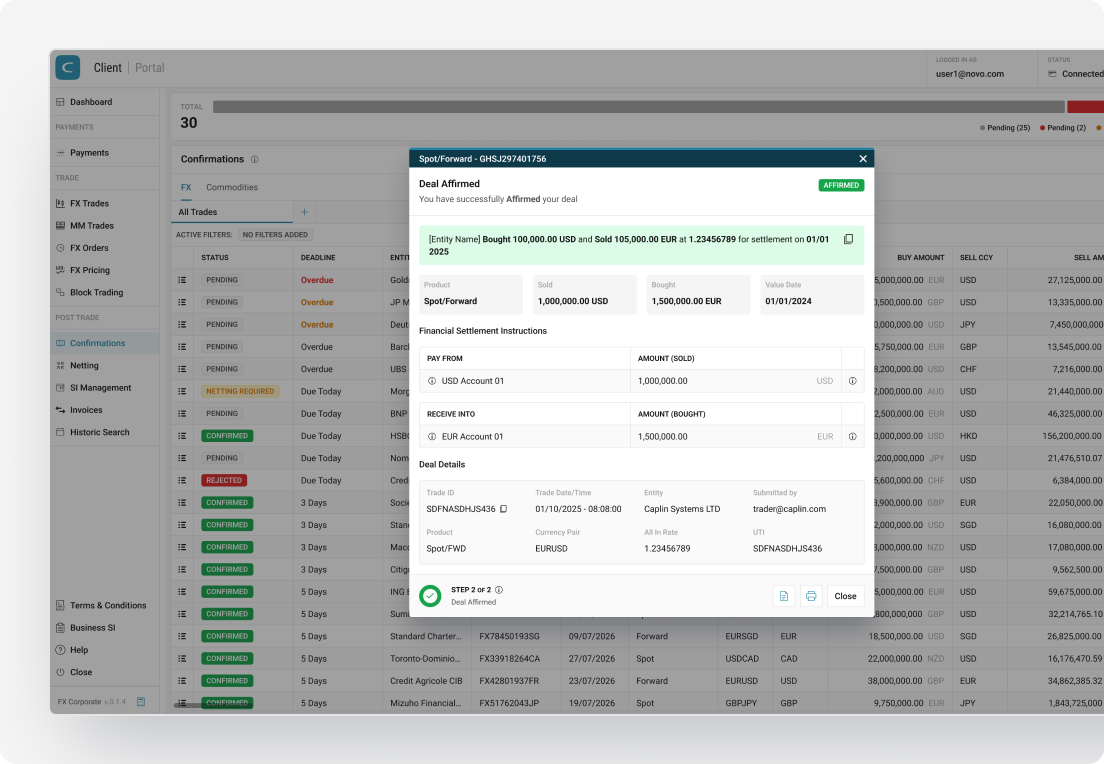Image resolution: width=1104 pixels, height=764 pixels.
Task: Click the Caplin Client Portal logo
Action: pyautogui.click(x=68, y=68)
